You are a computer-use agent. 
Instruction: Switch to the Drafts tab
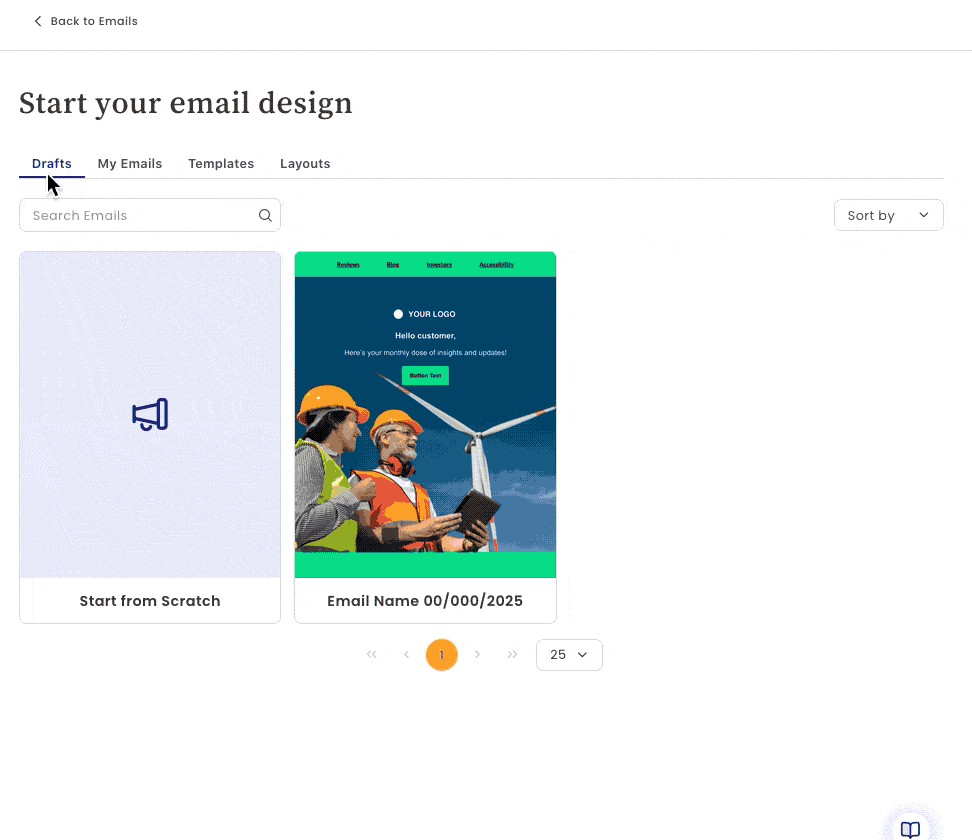pos(52,164)
